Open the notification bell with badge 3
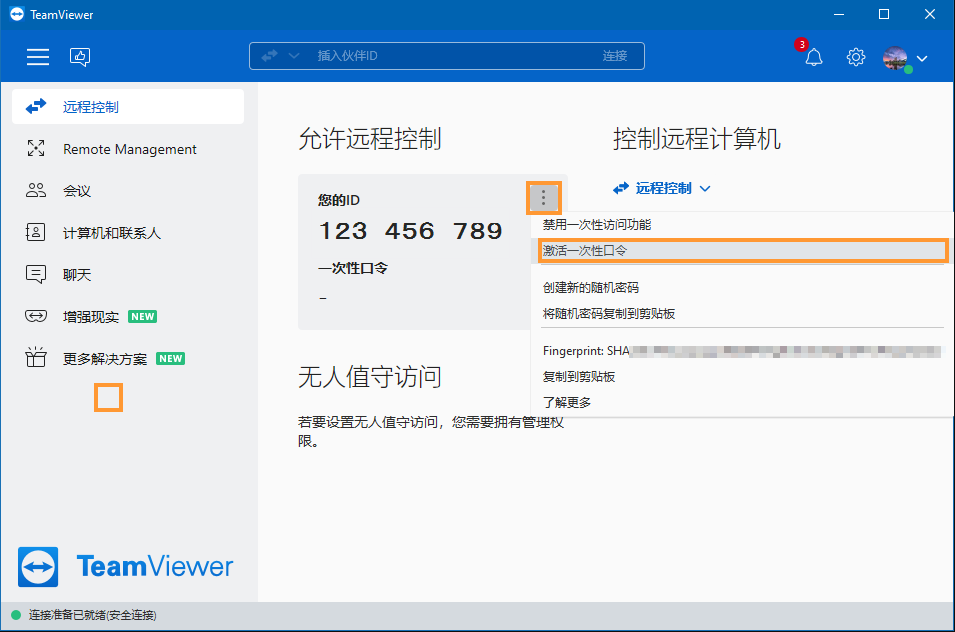 [x=813, y=57]
